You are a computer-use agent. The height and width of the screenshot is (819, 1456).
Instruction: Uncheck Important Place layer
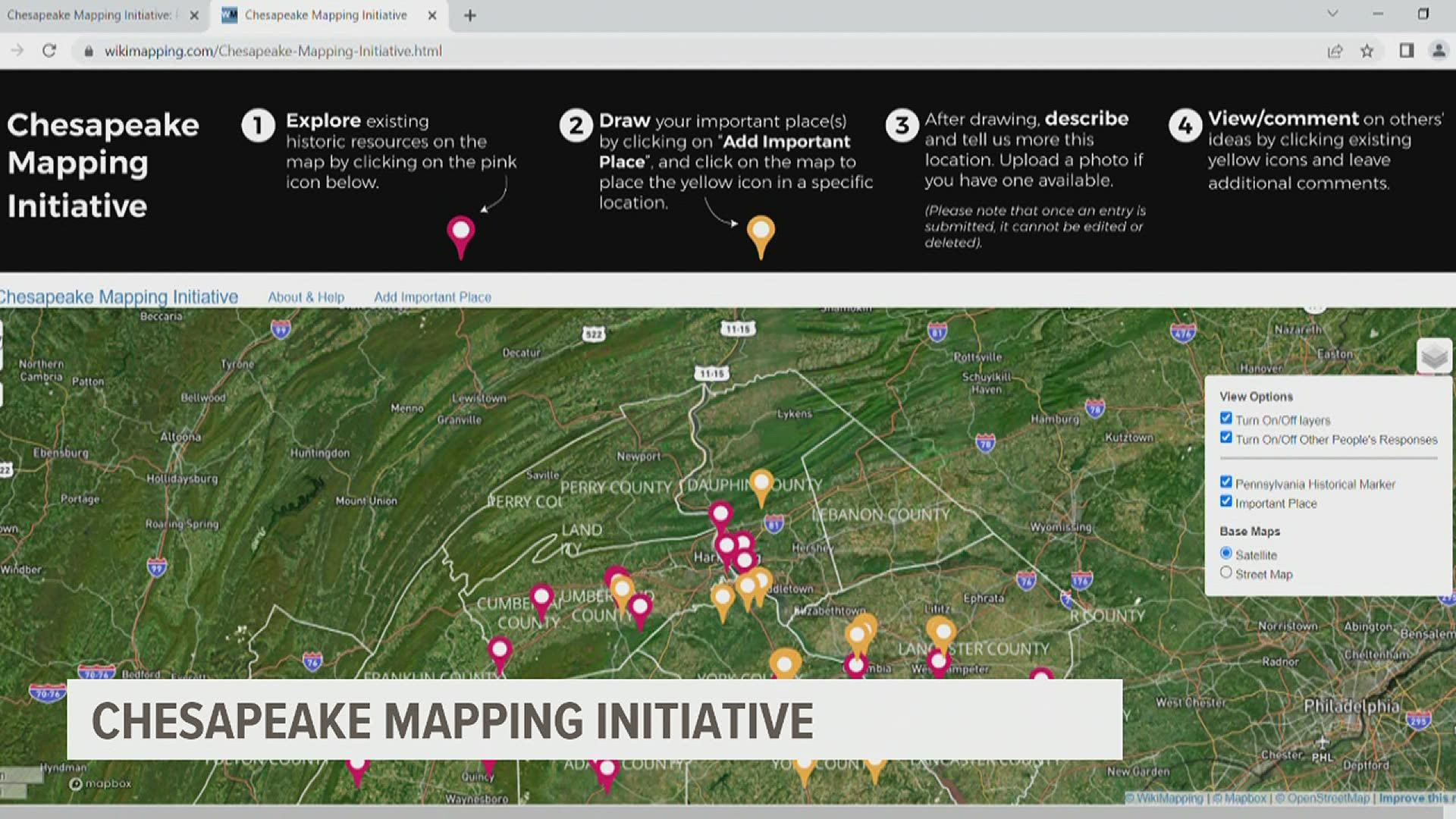pyautogui.click(x=1225, y=501)
